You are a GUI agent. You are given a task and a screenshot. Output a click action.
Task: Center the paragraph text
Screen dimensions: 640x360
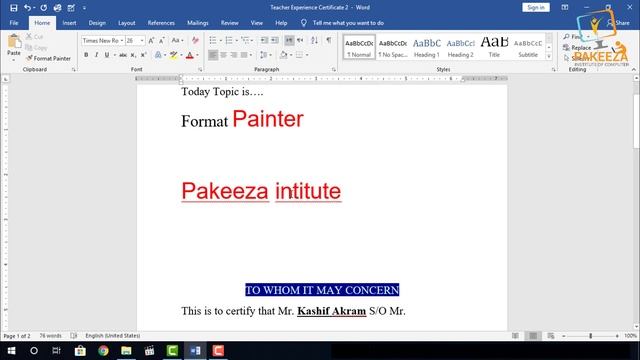tap(223, 55)
